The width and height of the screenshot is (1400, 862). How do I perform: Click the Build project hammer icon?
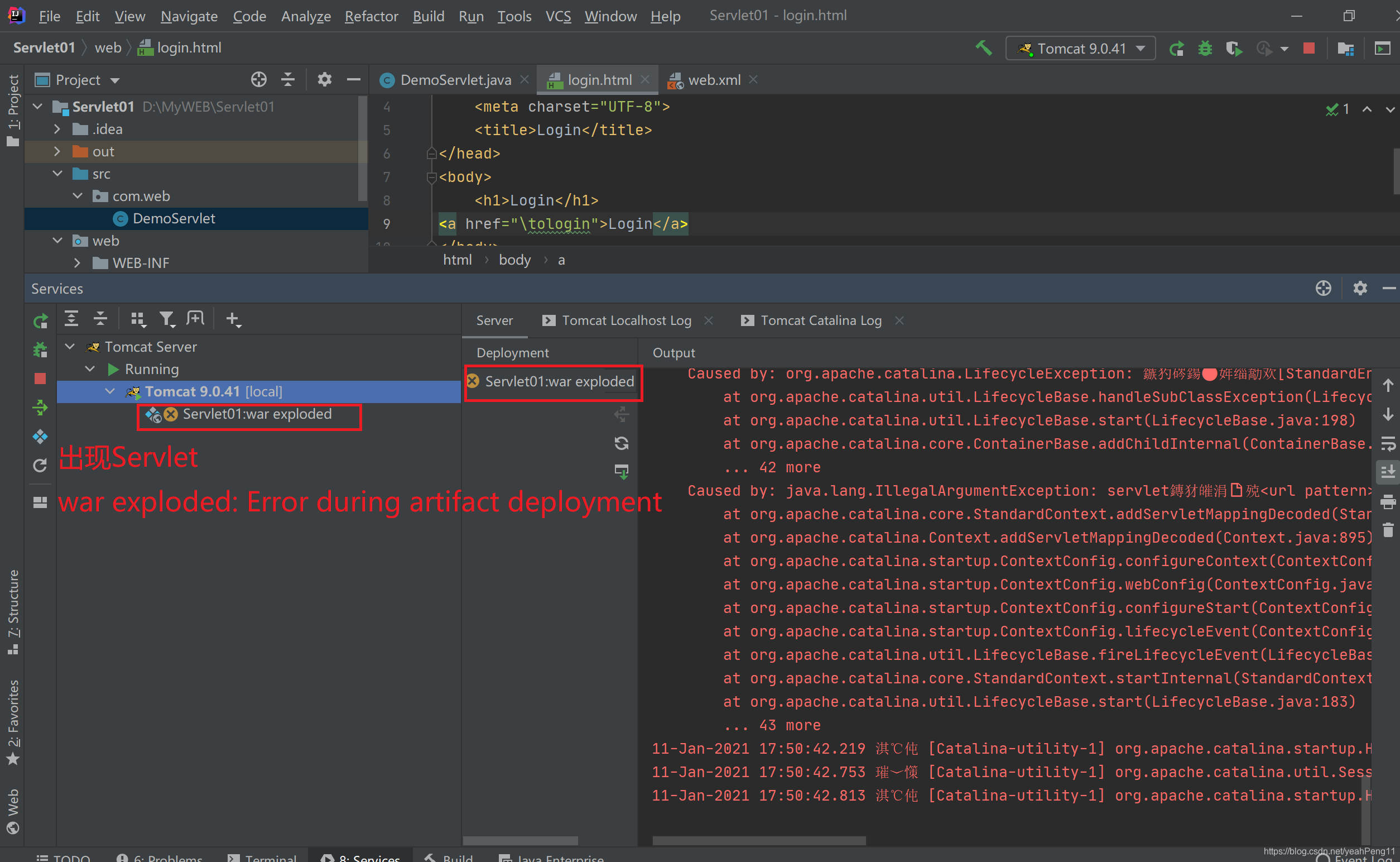tap(984, 49)
